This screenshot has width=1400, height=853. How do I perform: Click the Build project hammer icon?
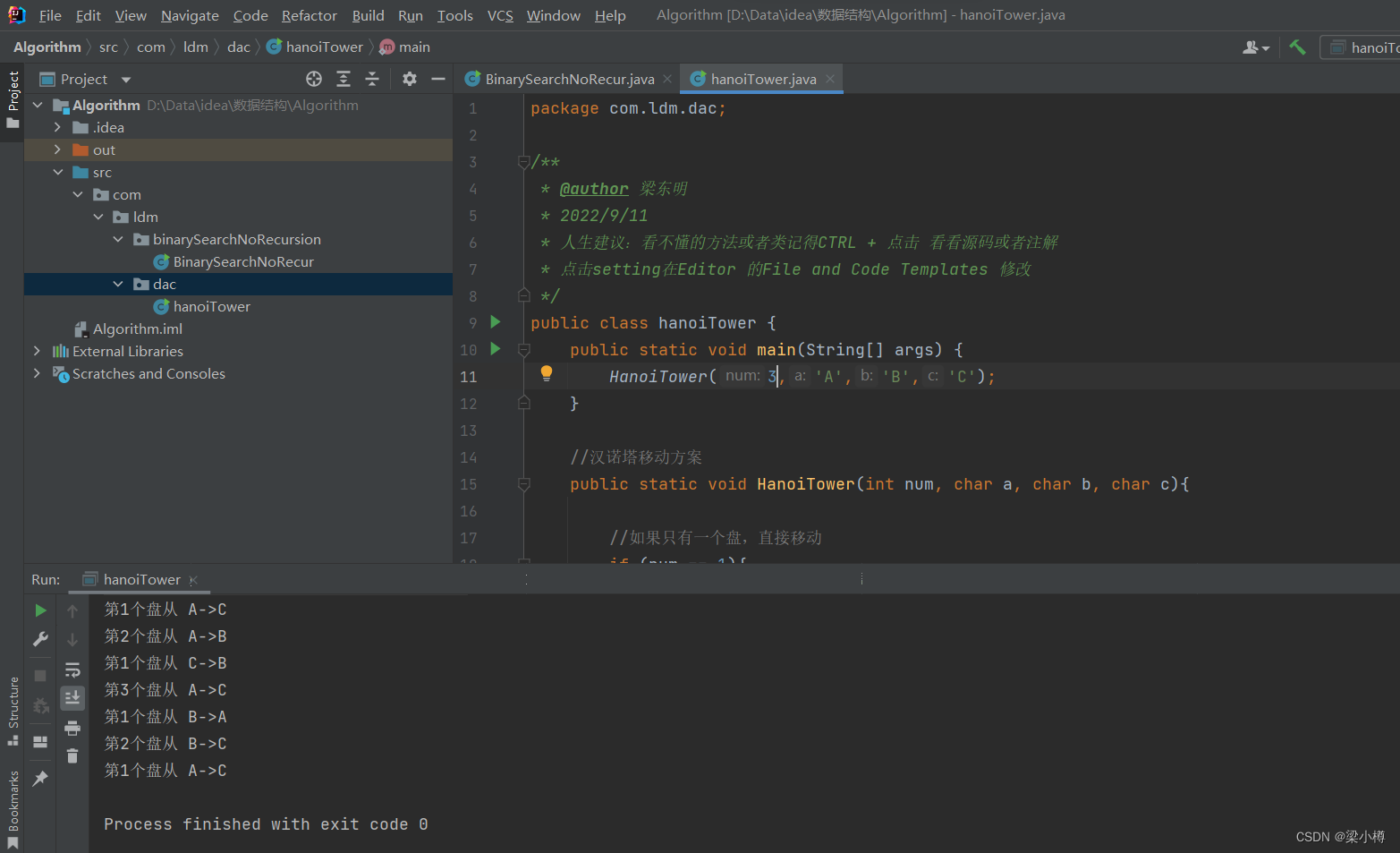tap(1297, 47)
